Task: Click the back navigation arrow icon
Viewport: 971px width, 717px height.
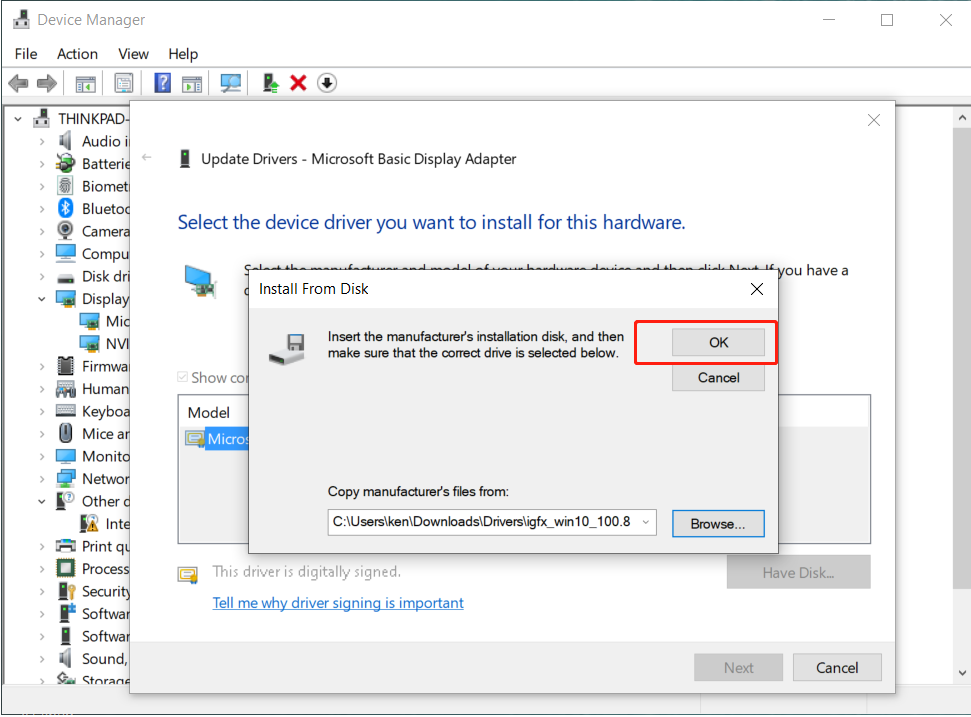Action: tap(18, 82)
